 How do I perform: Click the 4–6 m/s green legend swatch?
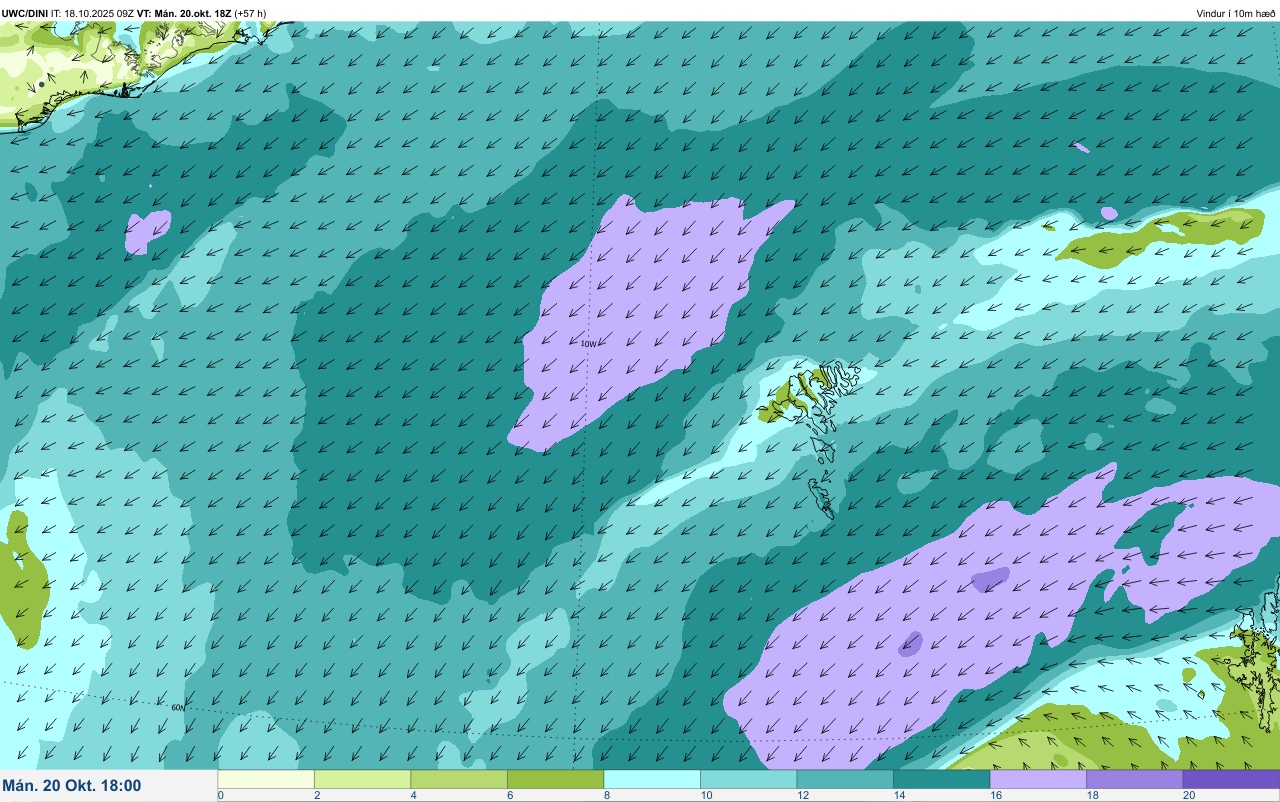click(x=459, y=779)
